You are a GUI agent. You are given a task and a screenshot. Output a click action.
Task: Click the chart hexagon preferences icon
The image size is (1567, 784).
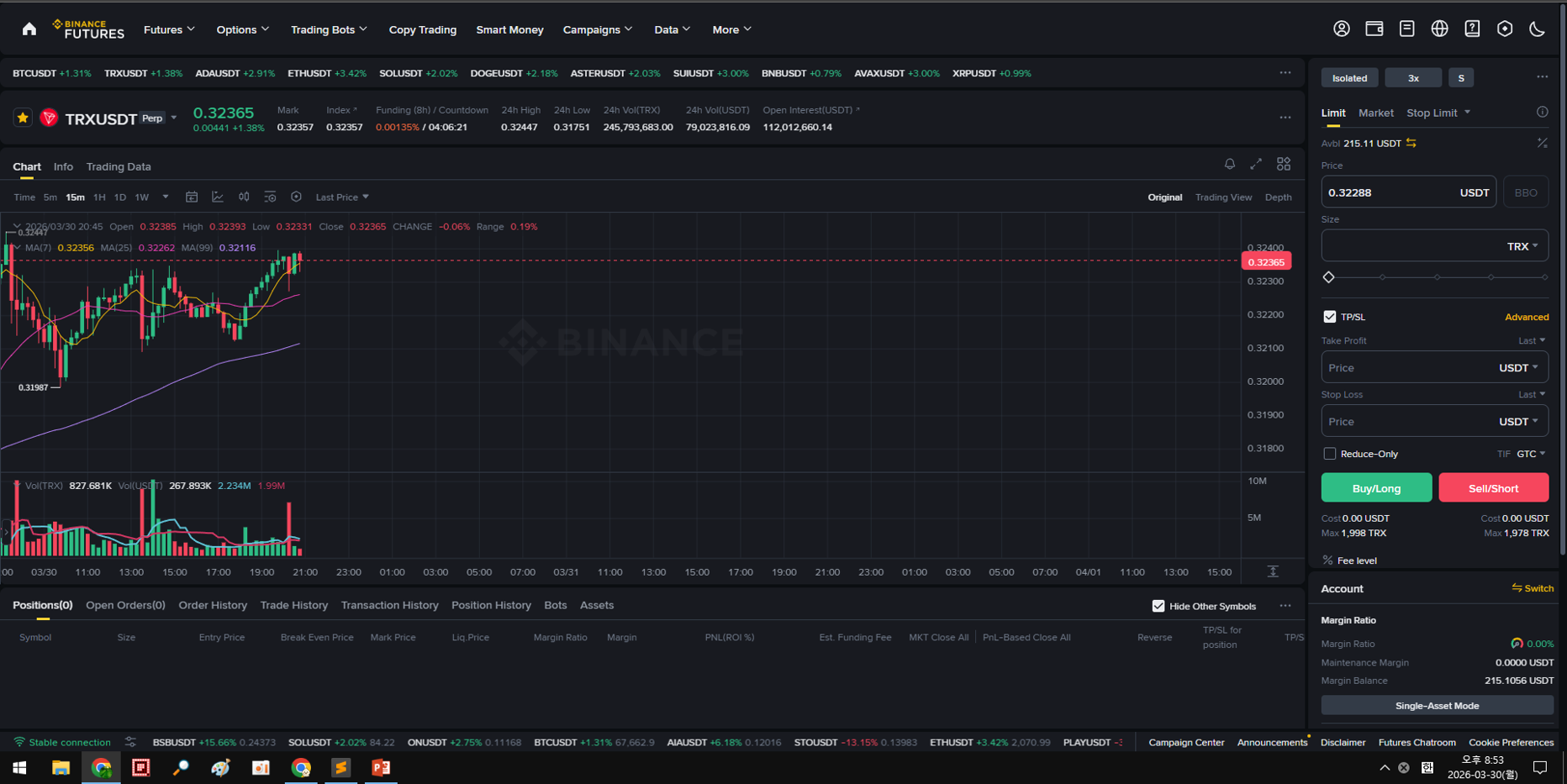click(x=296, y=197)
